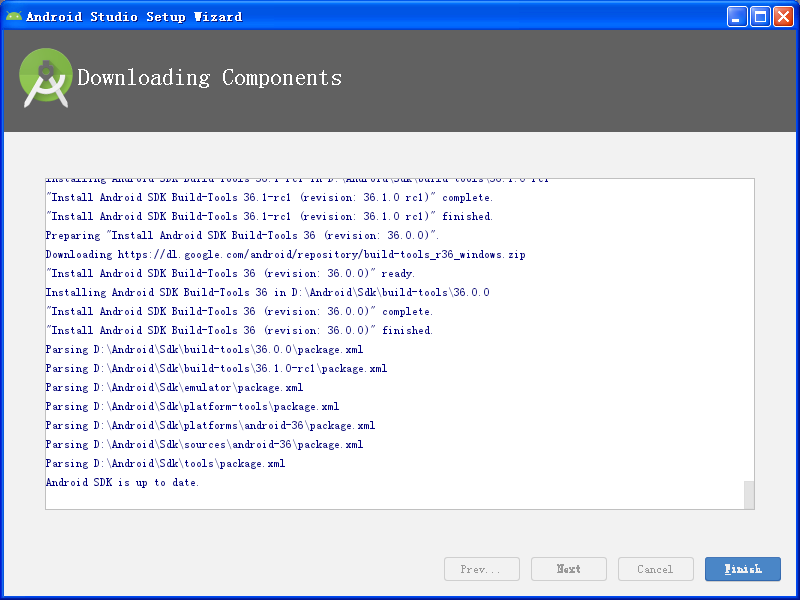800x600 pixels.
Task: Click the log scrollbar thumb
Action: coord(748,494)
